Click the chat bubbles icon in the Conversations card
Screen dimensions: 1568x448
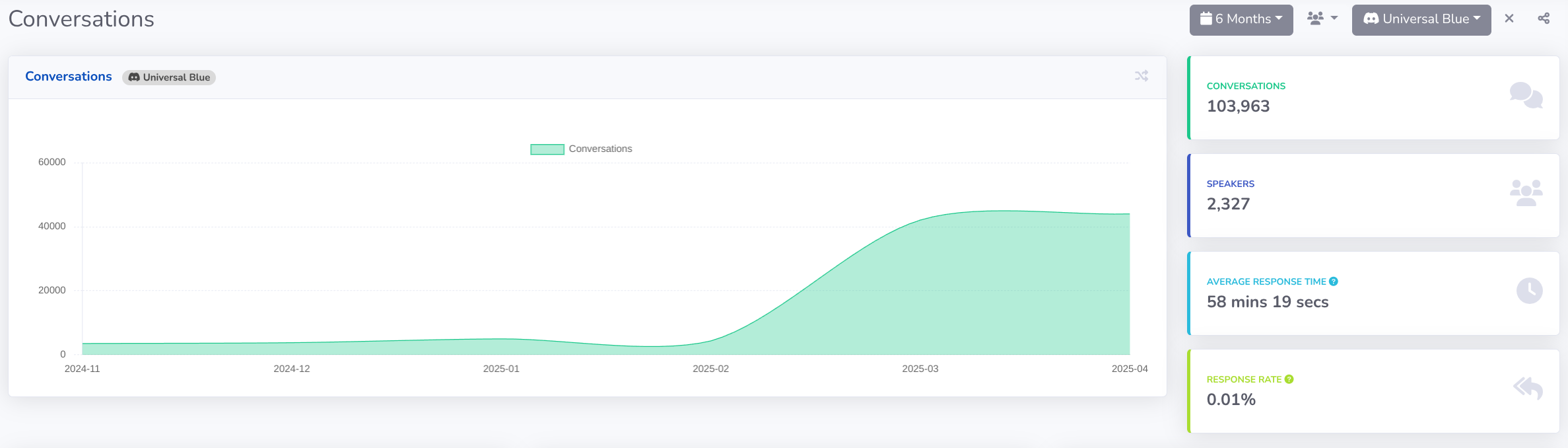pyautogui.click(x=1526, y=95)
